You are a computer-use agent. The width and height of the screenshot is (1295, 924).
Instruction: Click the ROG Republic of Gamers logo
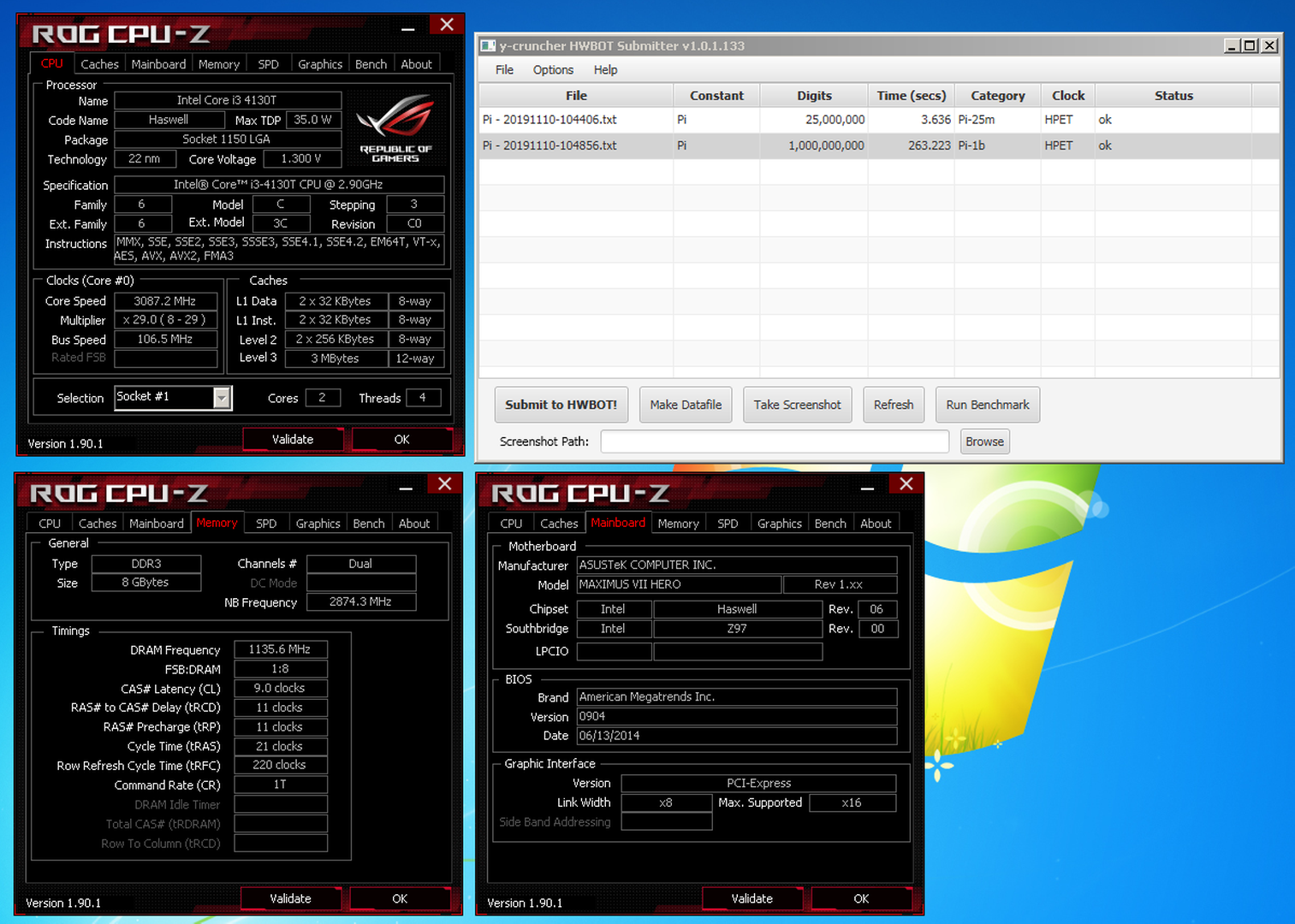[395, 128]
